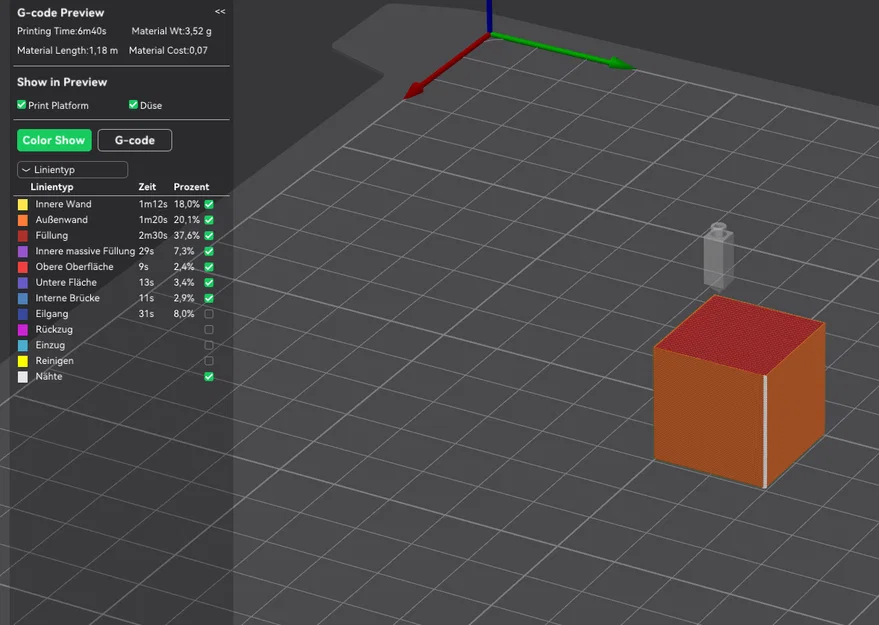
Task: Hide the Innere Wand line type
Action: click(209, 204)
